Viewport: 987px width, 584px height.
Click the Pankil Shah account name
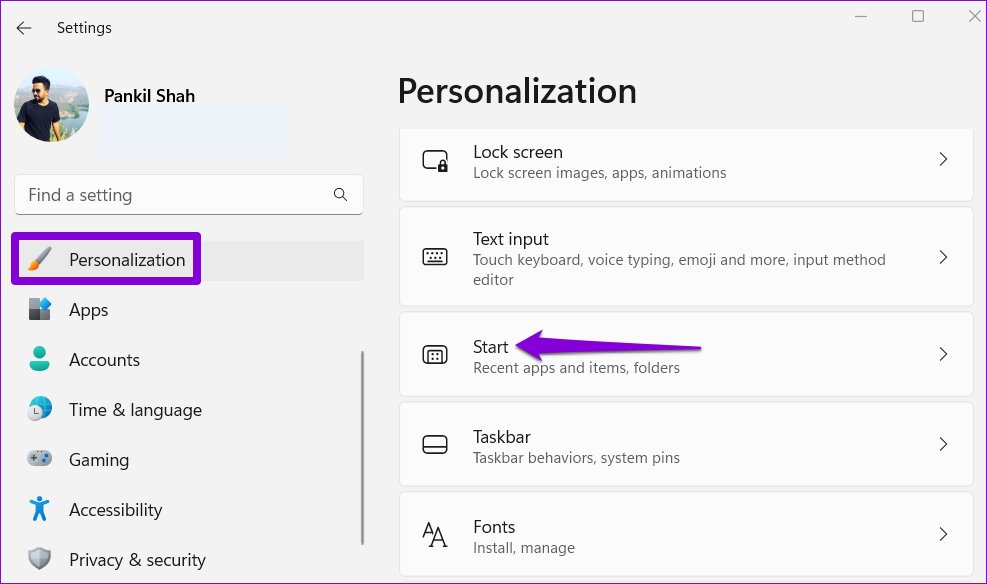click(149, 96)
